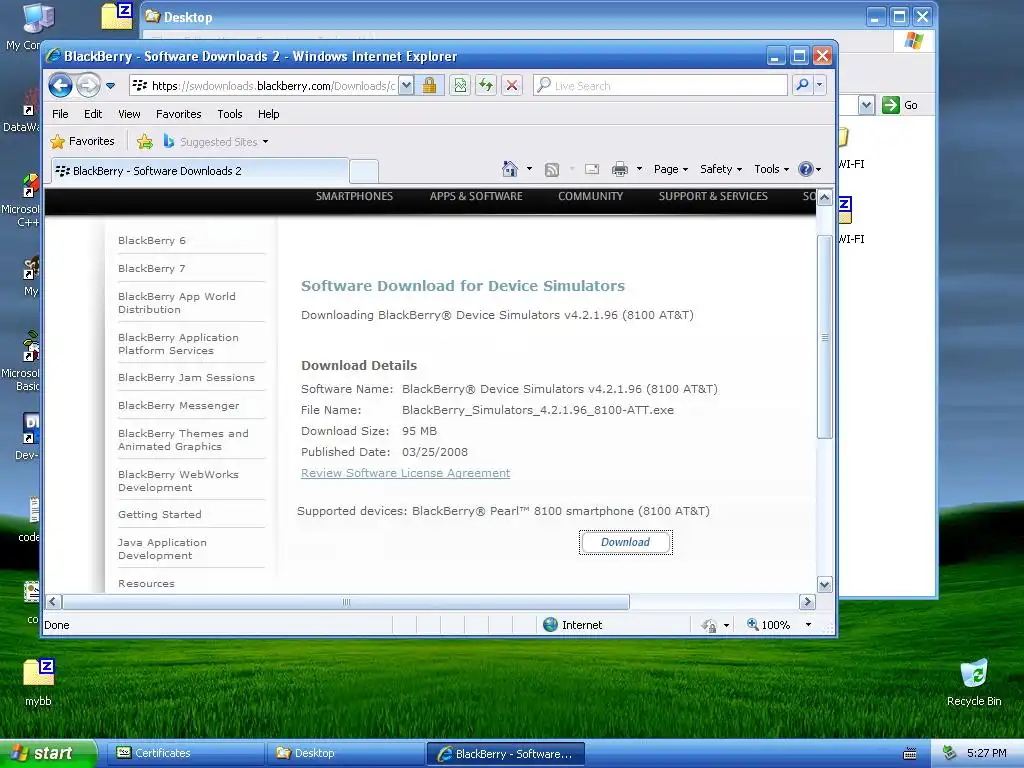The height and width of the screenshot is (768, 1024).
Task: Open search provider dropdown arrow
Action: point(820,86)
